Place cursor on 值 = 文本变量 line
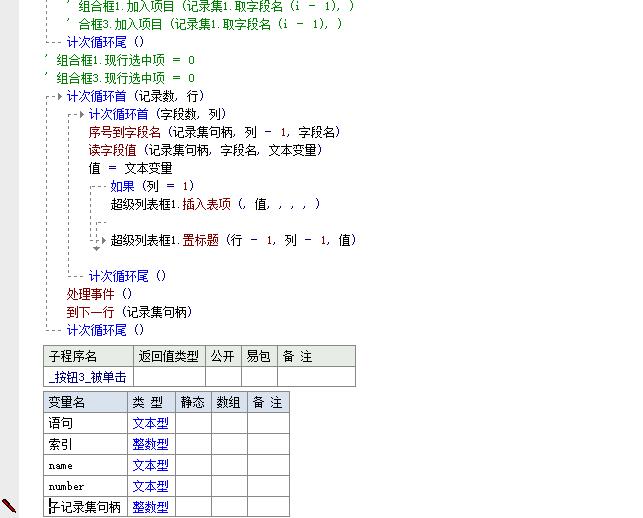Viewport: 643px width, 518px height. 130,168
